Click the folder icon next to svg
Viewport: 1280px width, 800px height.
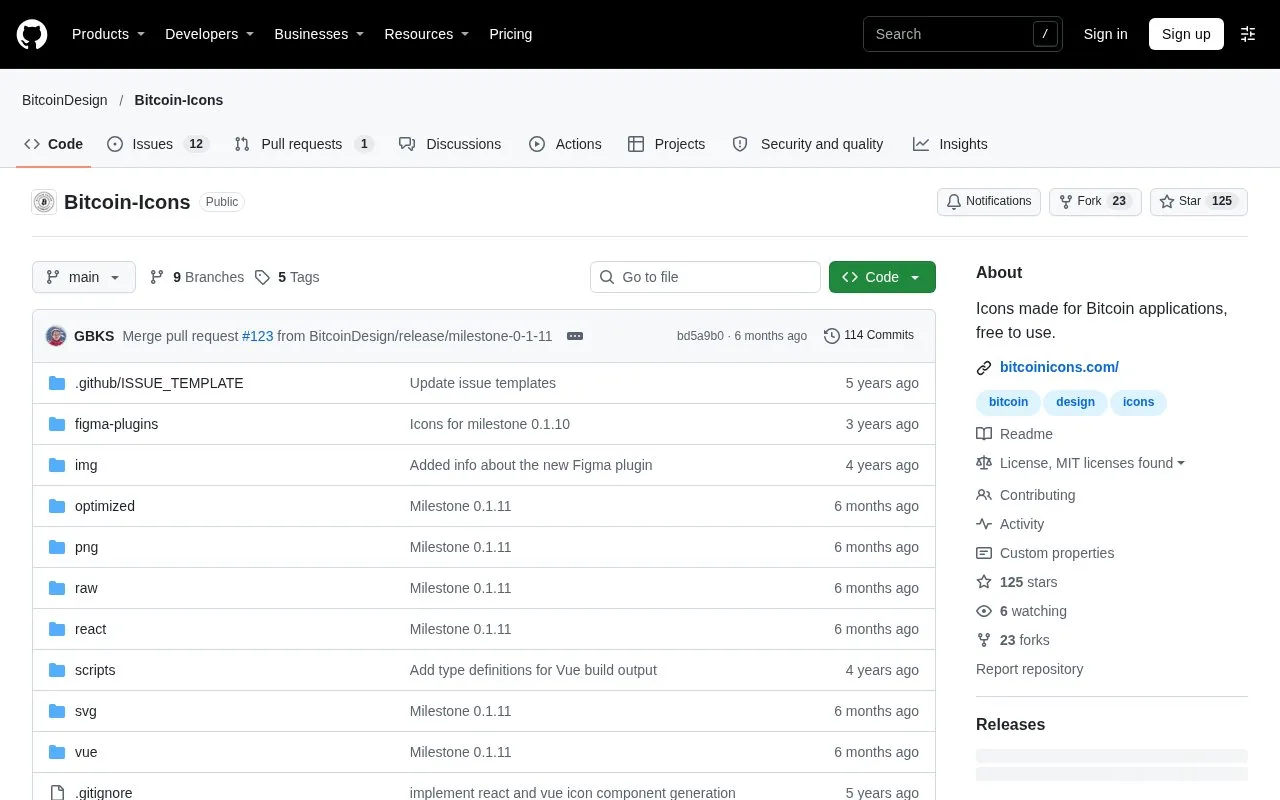point(57,711)
